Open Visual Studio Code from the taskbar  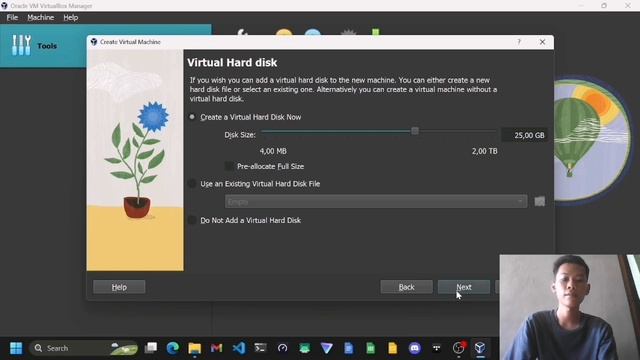click(239, 348)
